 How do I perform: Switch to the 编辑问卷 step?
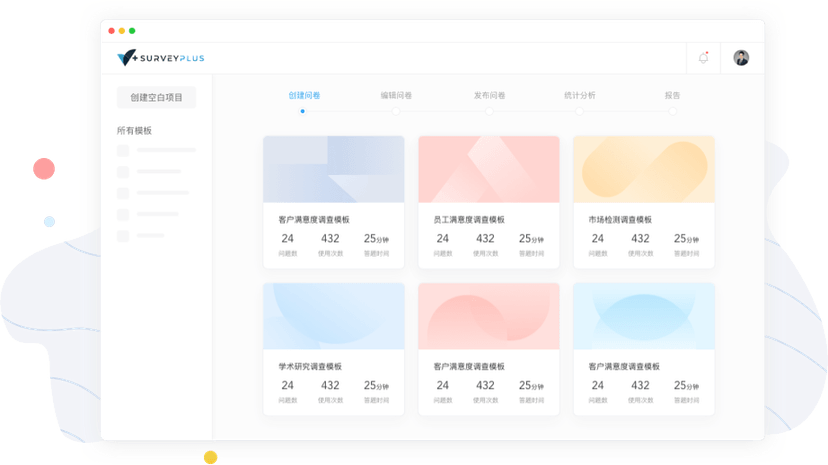[x=396, y=95]
